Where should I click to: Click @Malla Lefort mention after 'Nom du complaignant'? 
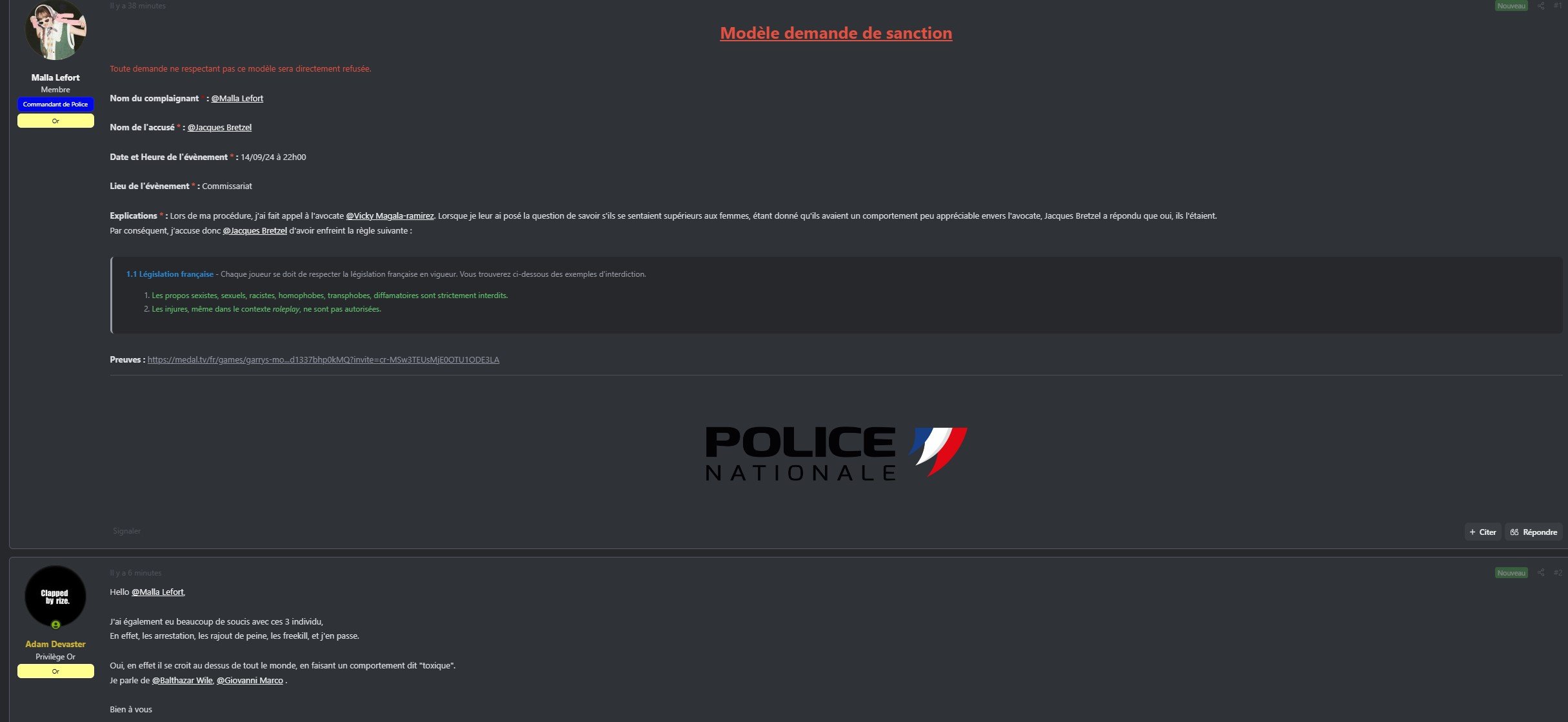click(x=237, y=98)
